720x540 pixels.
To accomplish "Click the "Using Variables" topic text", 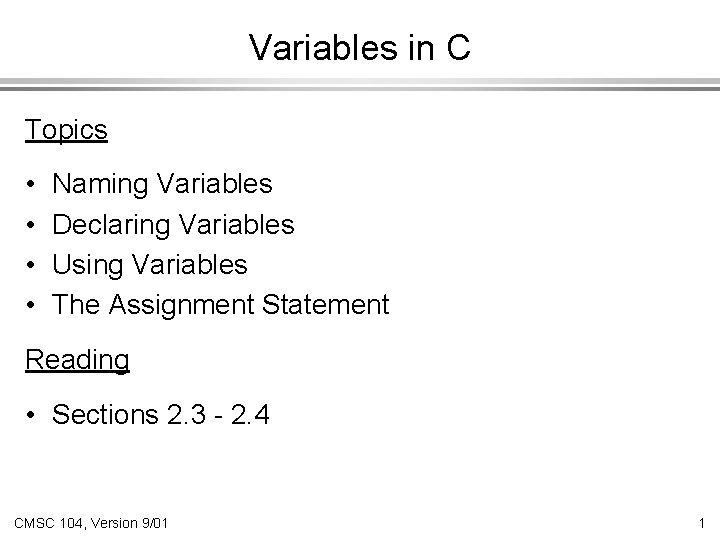I will pos(149,264).
